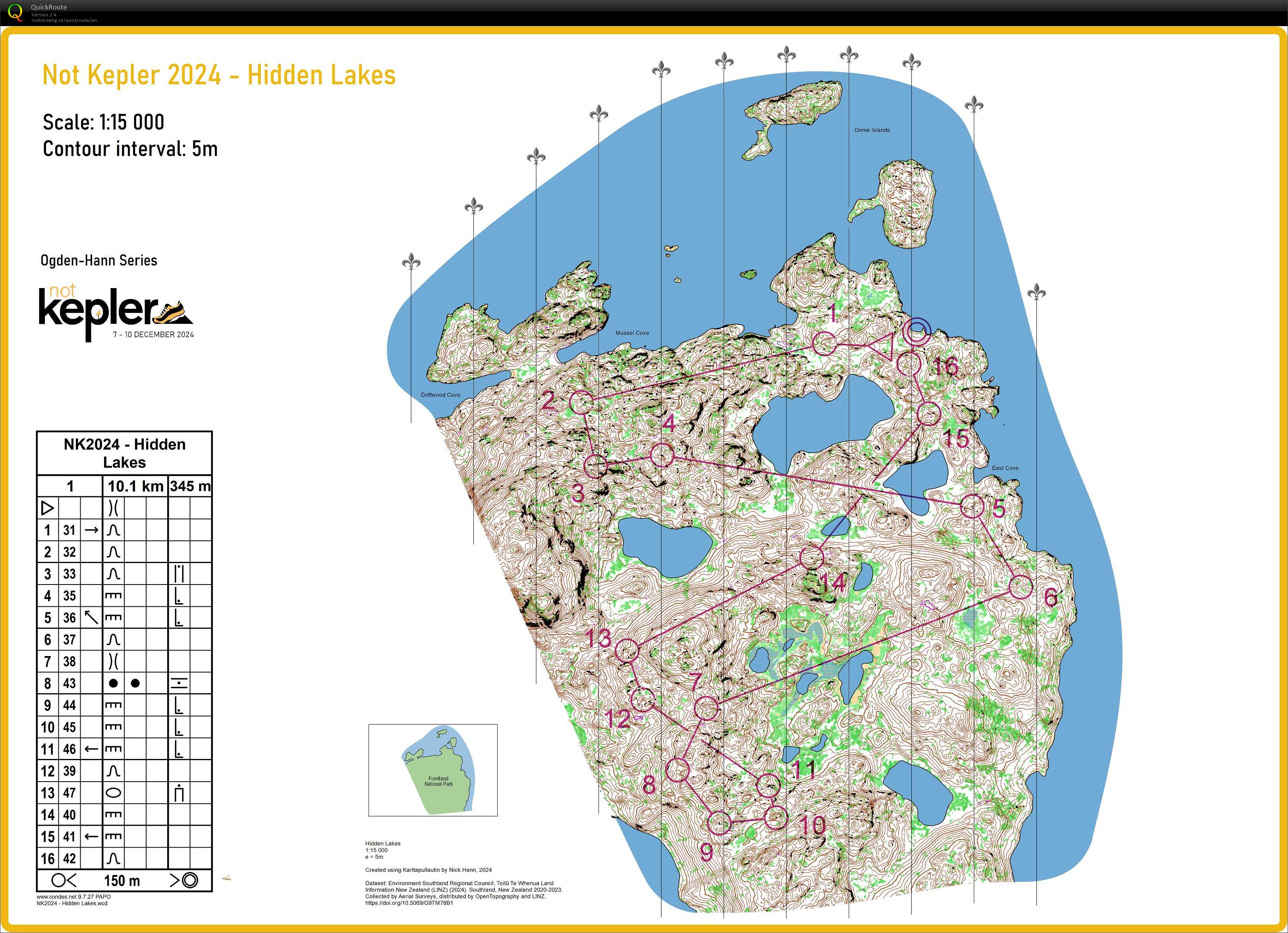The width and height of the screenshot is (1288, 933).
Task: Click the "7 - 10 DECEMBER 2024" date text
Action: coord(153,335)
